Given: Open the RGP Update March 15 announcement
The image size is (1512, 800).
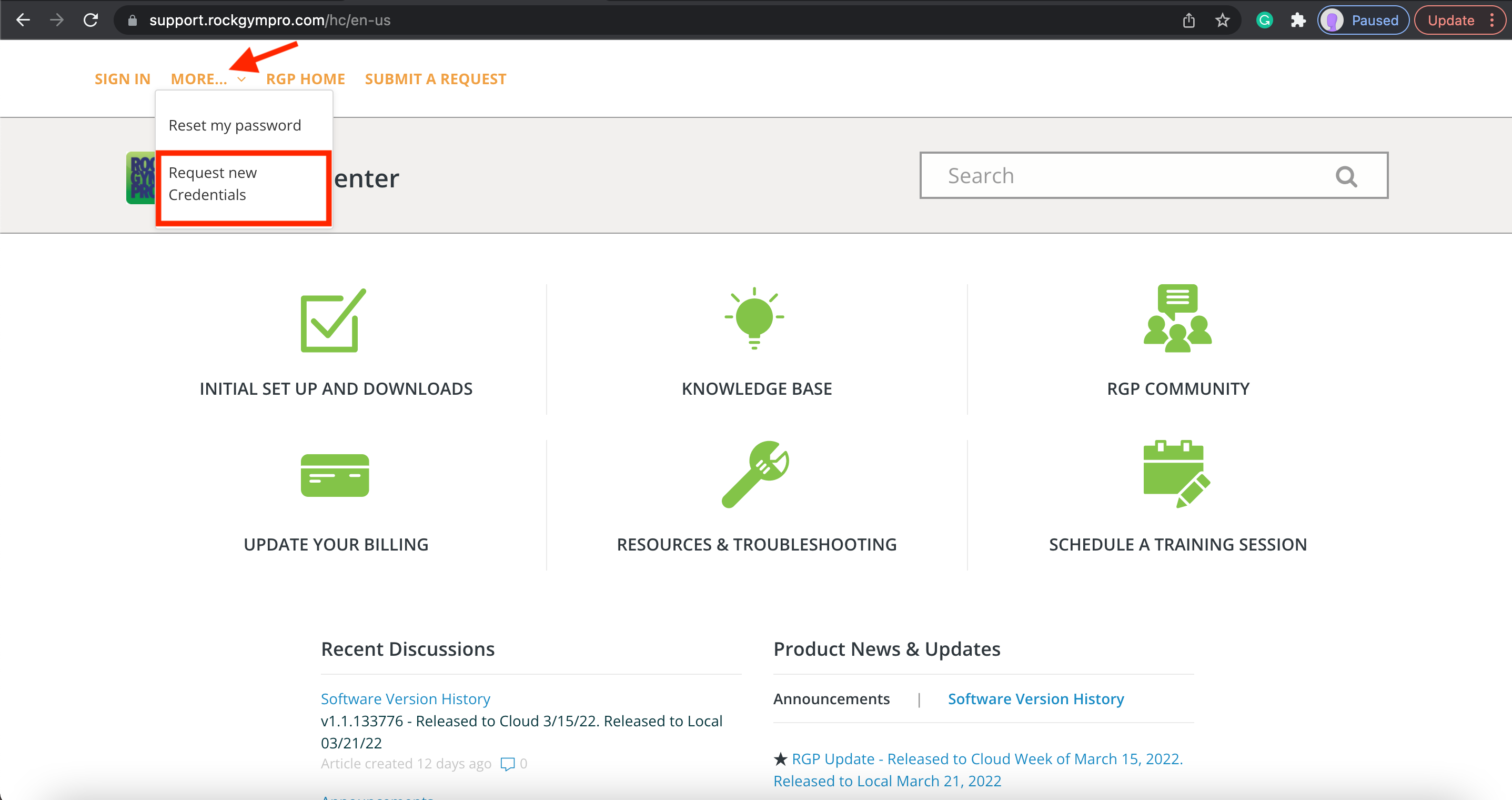Looking at the screenshot, I should tap(978, 769).
